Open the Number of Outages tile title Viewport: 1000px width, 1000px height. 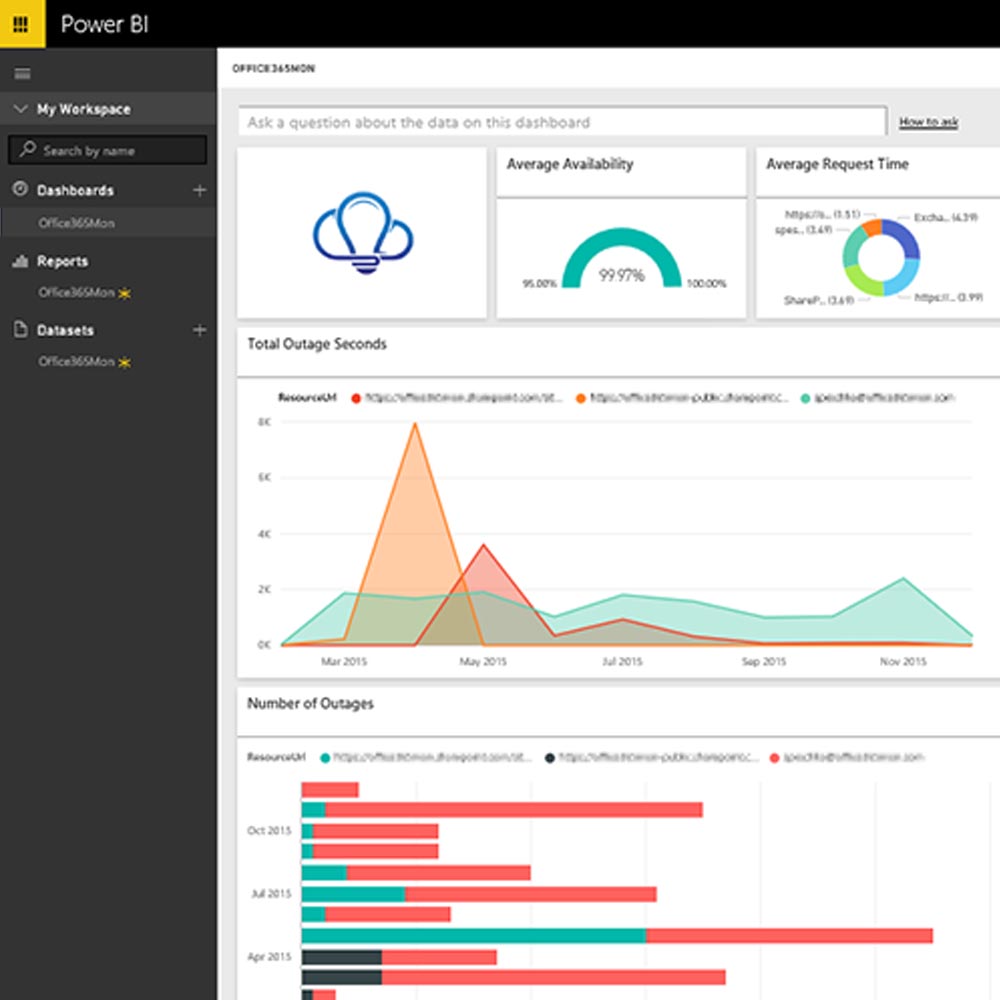(x=311, y=703)
